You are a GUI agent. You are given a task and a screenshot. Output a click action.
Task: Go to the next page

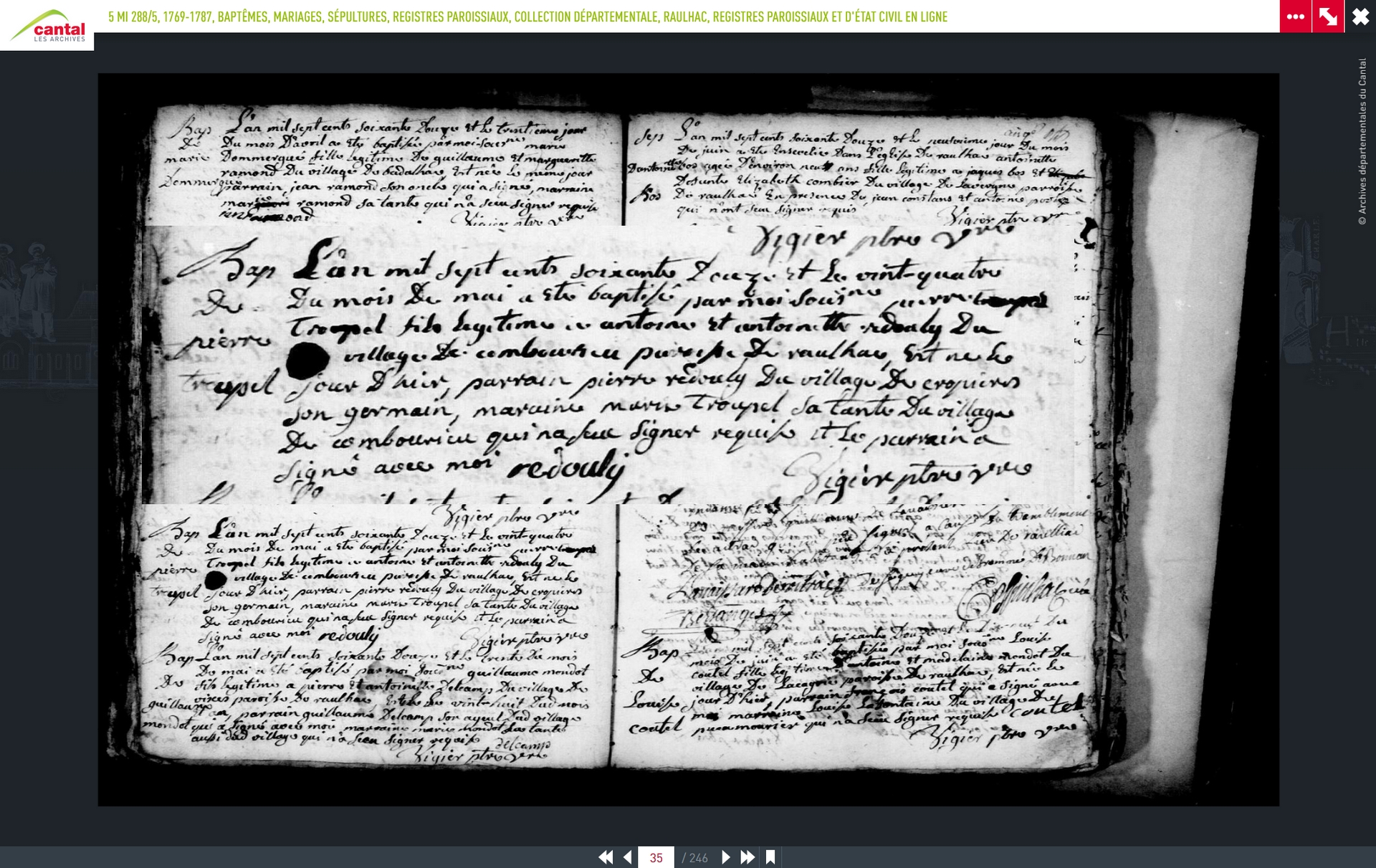725,857
